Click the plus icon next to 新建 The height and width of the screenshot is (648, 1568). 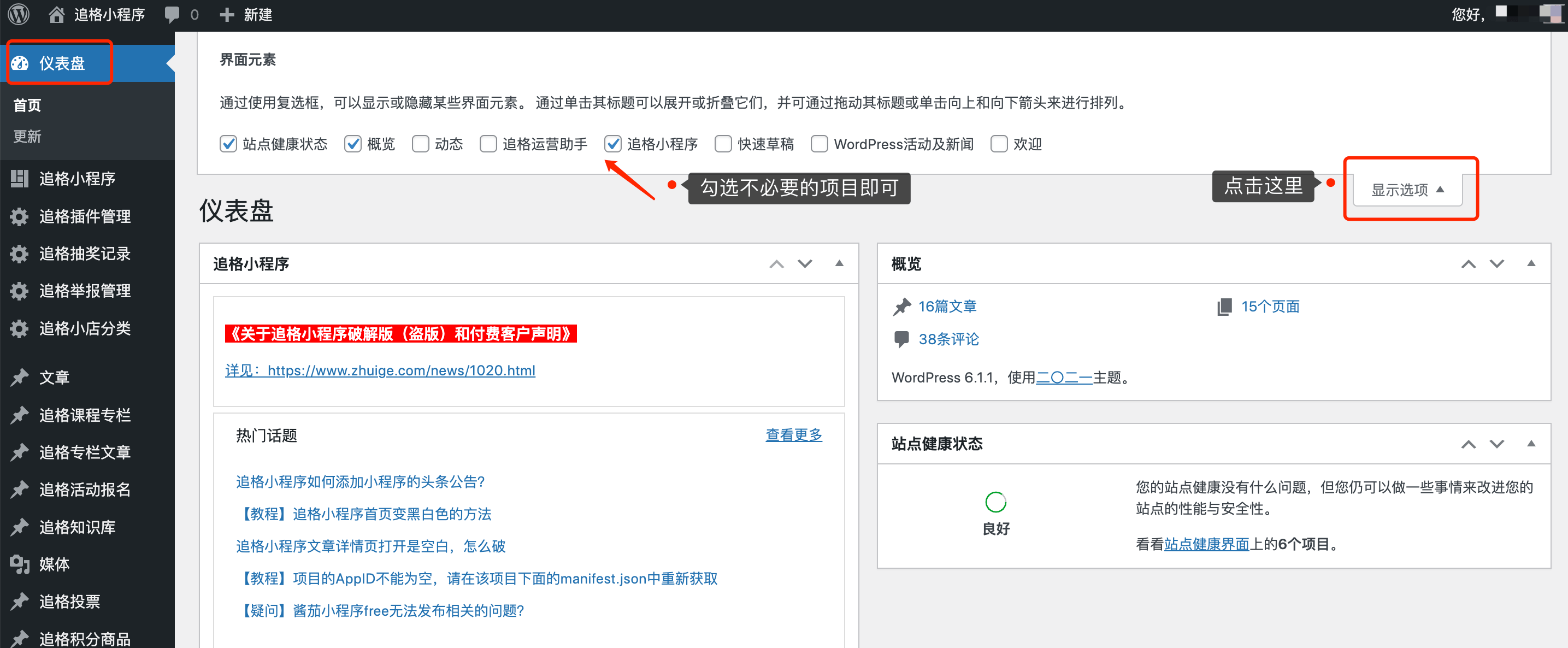point(226,15)
